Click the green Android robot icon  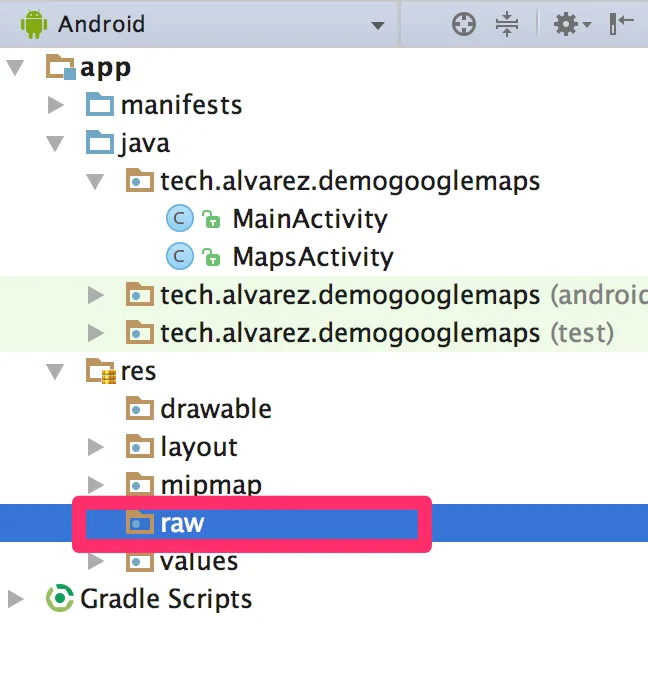coord(33,24)
